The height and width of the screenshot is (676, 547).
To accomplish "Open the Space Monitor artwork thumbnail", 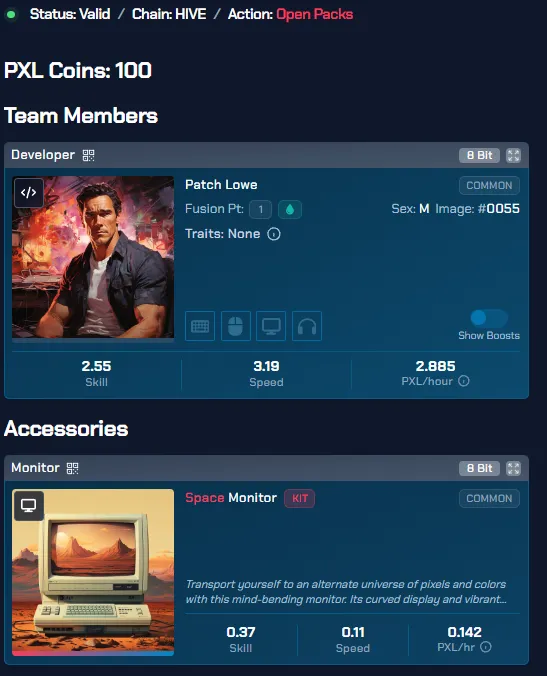I will point(93,572).
